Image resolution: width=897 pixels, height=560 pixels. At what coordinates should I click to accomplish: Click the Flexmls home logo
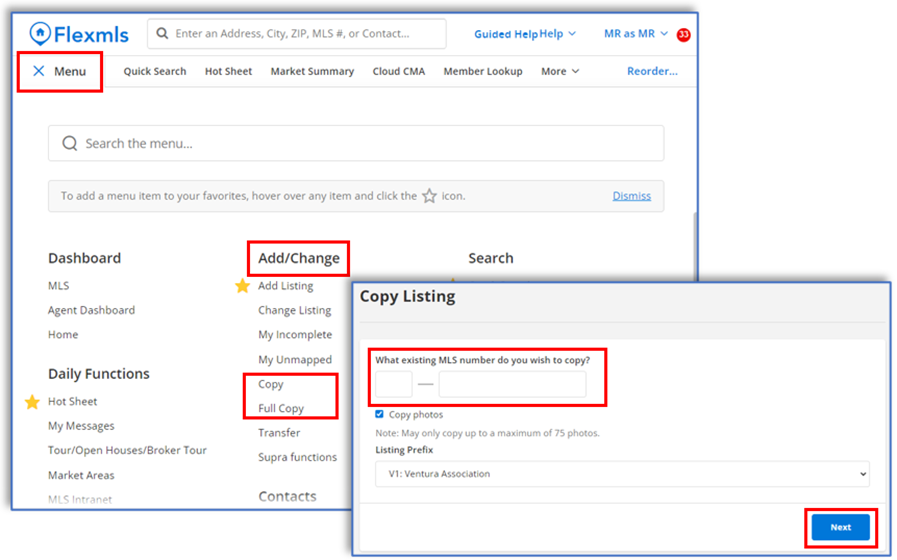(x=79, y=34)
